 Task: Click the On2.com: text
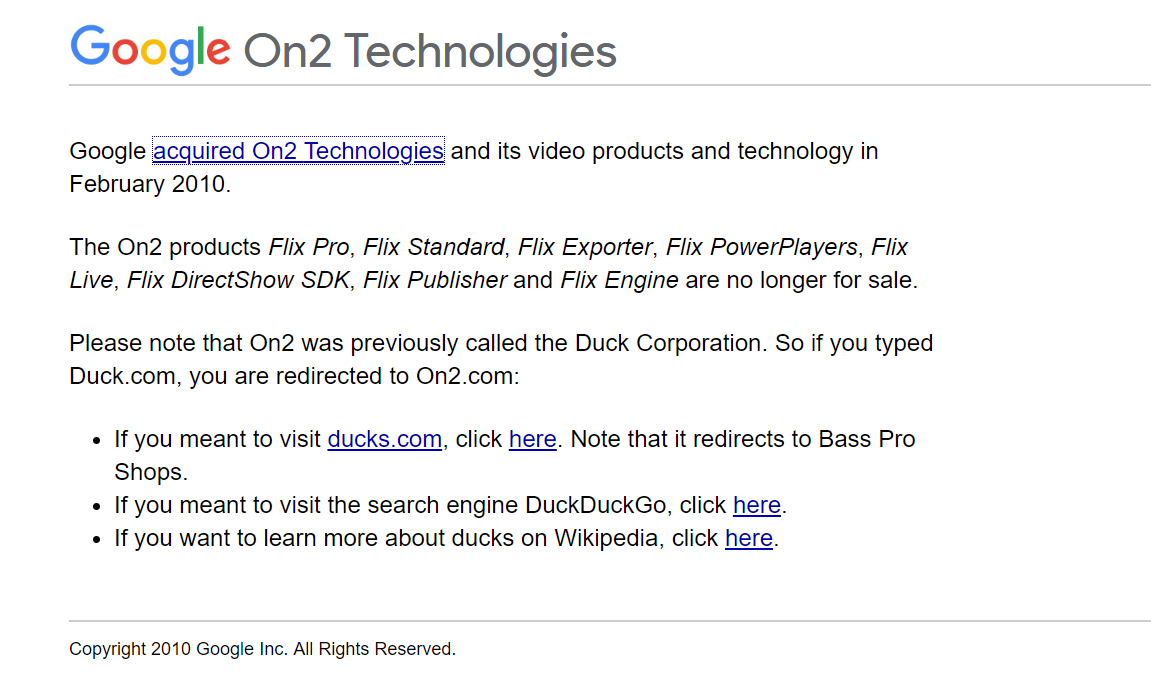pos(468,376)
